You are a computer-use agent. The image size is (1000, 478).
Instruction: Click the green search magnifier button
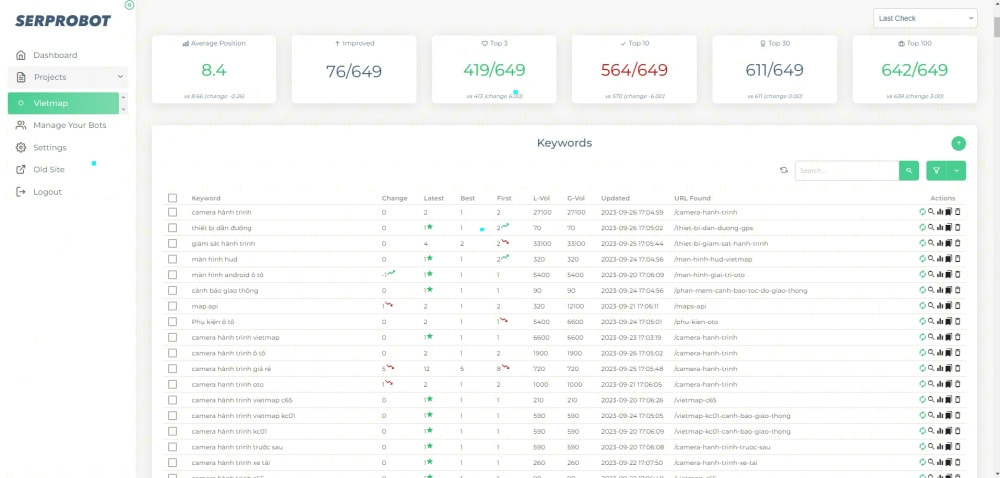pos(909,170)
